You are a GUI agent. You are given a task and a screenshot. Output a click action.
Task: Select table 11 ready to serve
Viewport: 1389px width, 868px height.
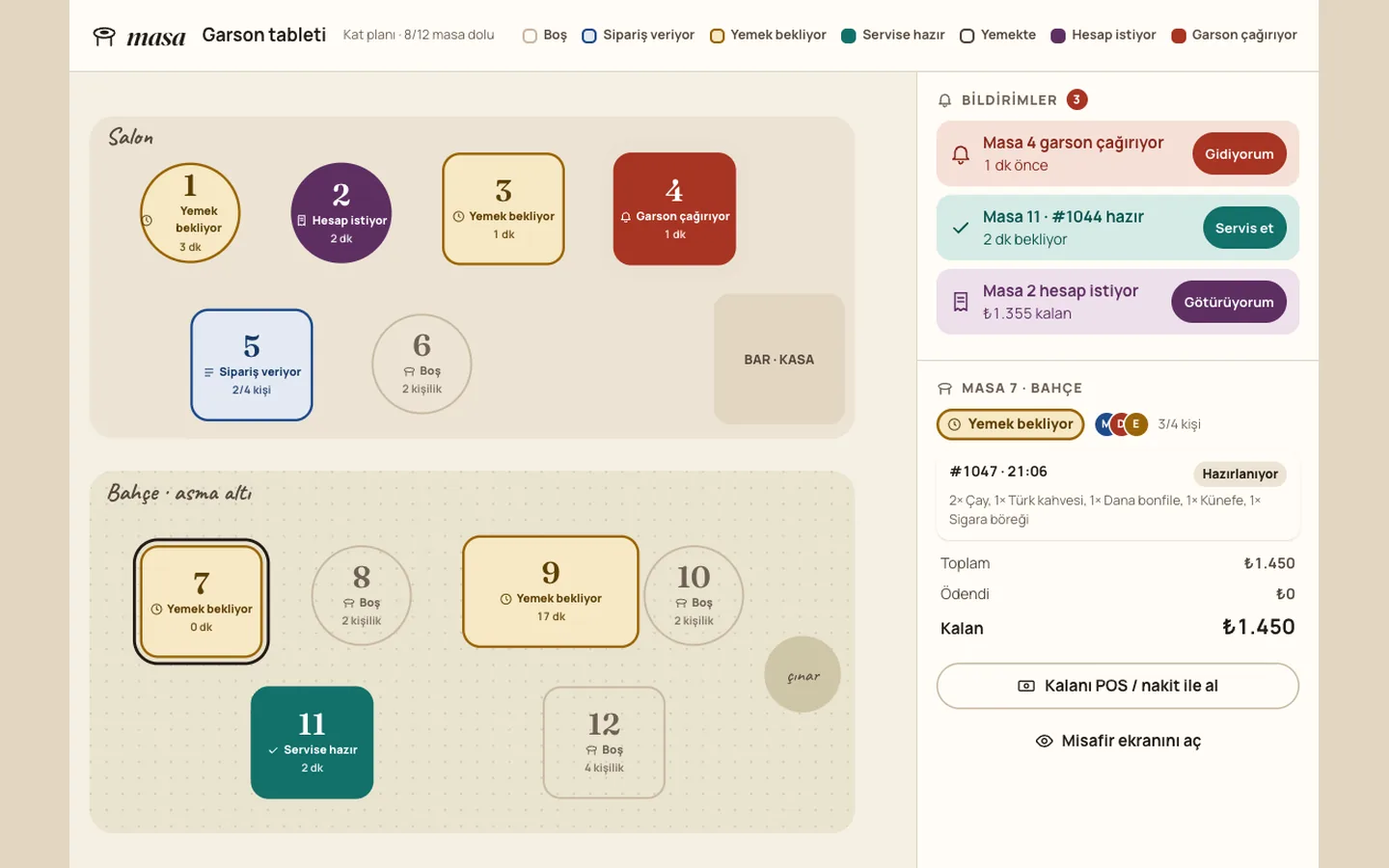pos(312,743)
